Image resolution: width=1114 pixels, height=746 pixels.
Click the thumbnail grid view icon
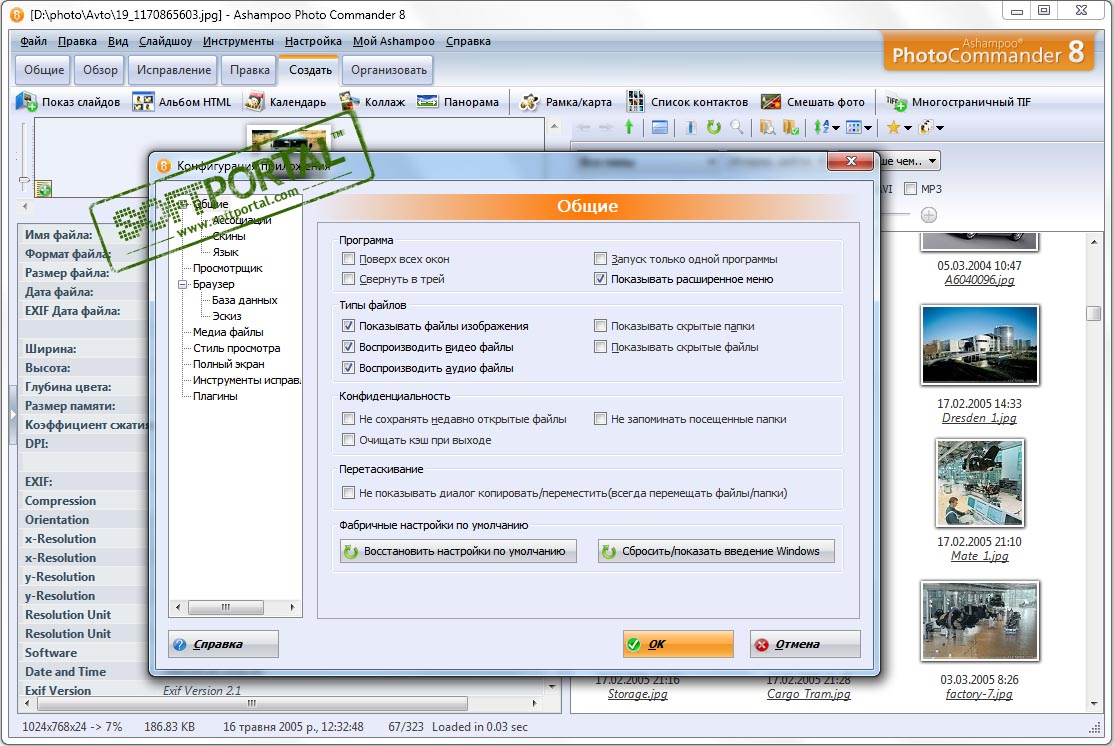pos(853,127)
